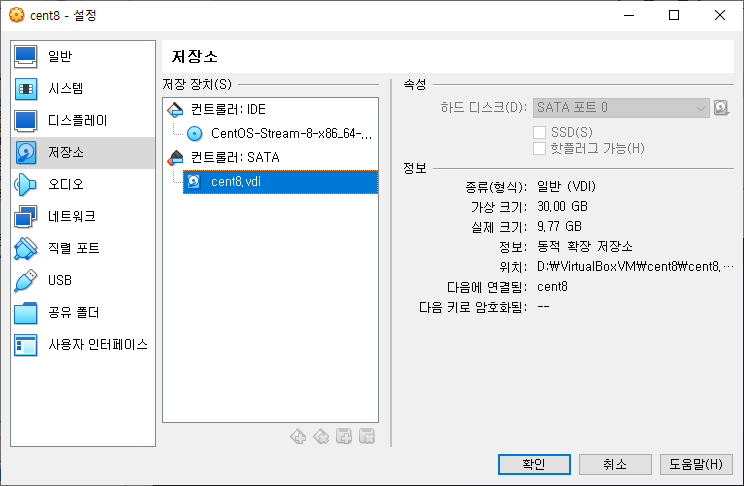Open the 네트워크 (Network) settings category

83,216
